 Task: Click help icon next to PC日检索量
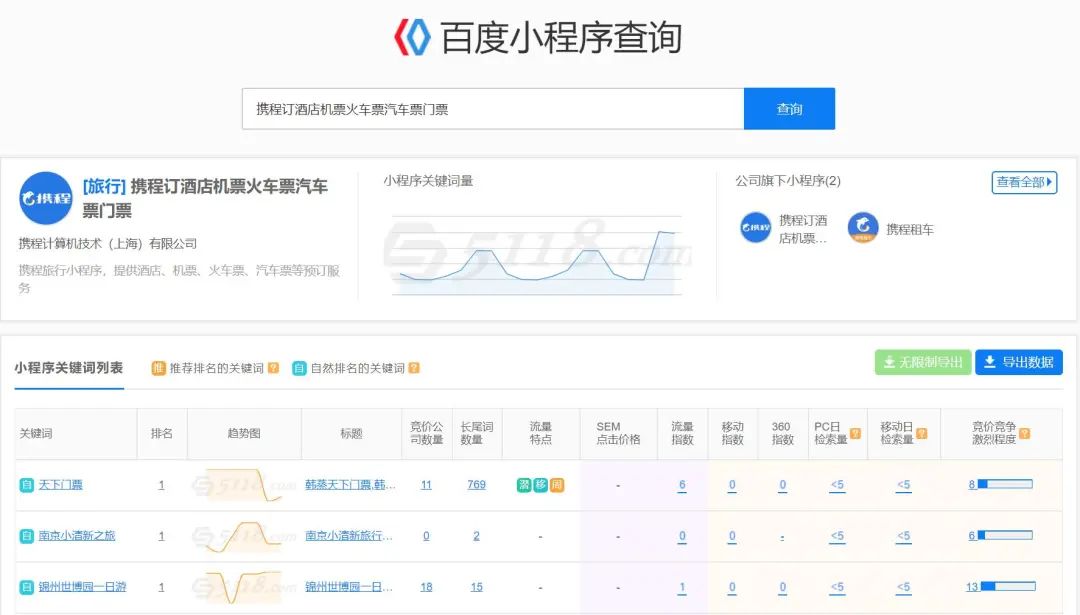click(x=855, y=433)
